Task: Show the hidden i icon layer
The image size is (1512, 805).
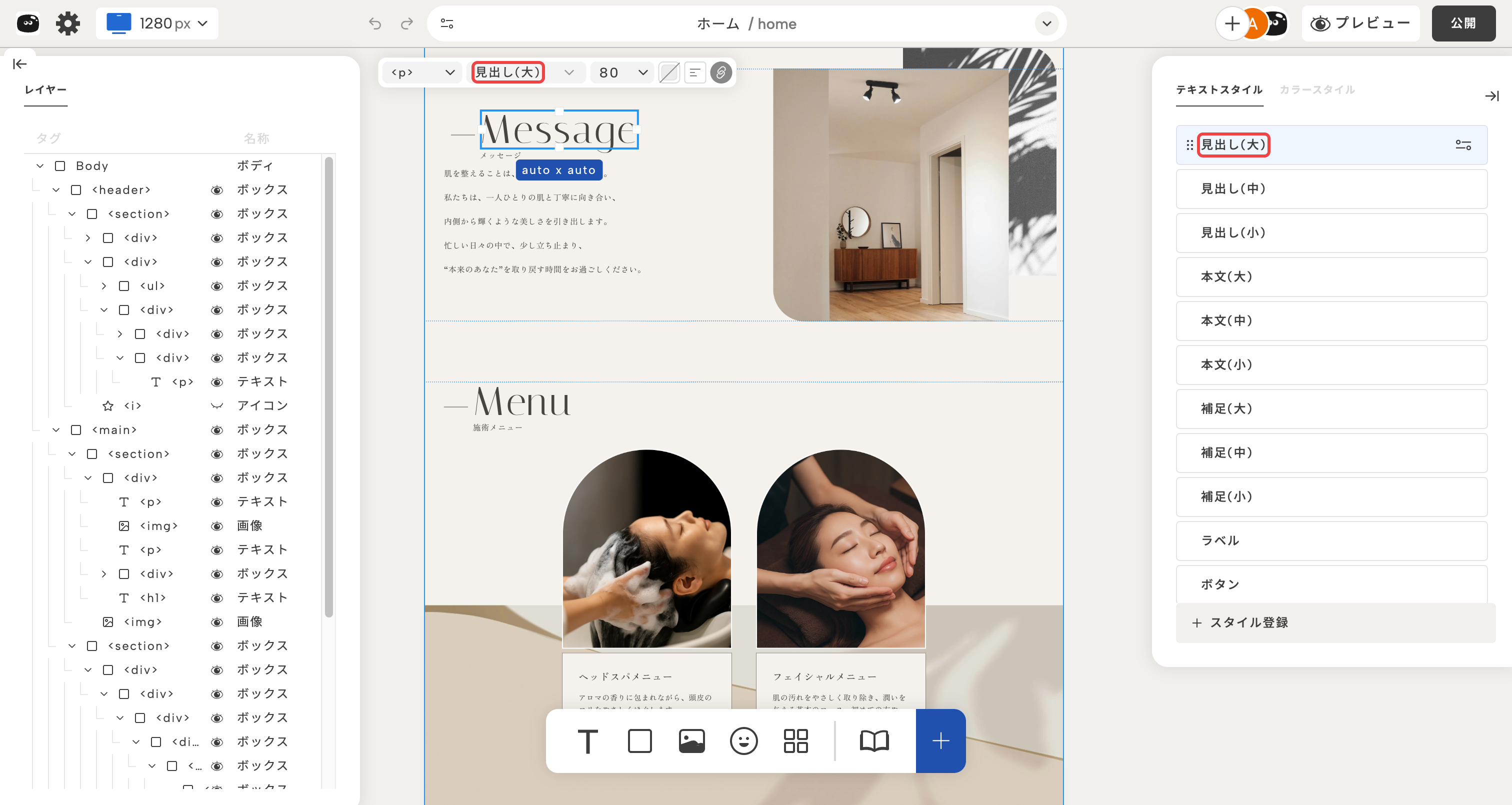Action: pos(216,405)
